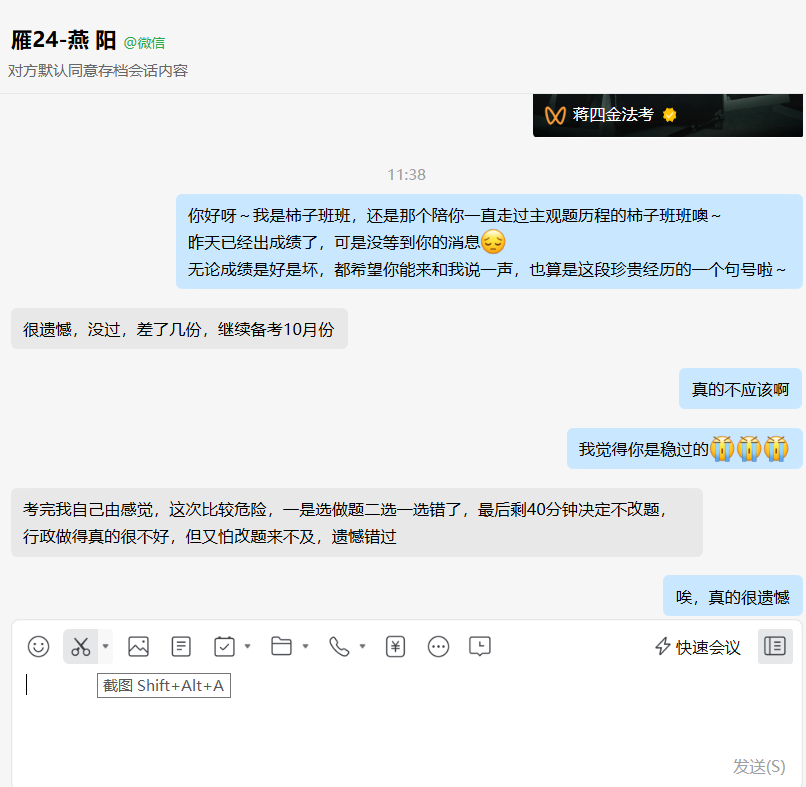Open the send image icon
806x787 pixels.
(138, 646)
